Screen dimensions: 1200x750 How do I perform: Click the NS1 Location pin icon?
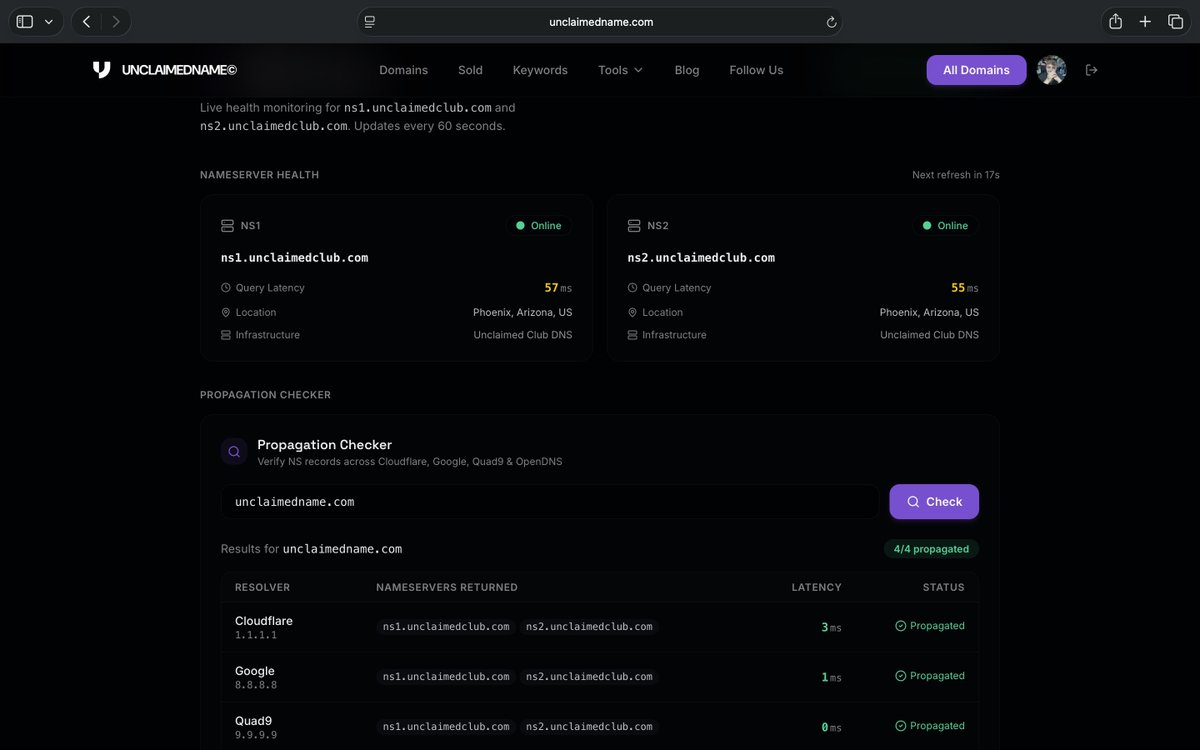[x=226, y=313]
